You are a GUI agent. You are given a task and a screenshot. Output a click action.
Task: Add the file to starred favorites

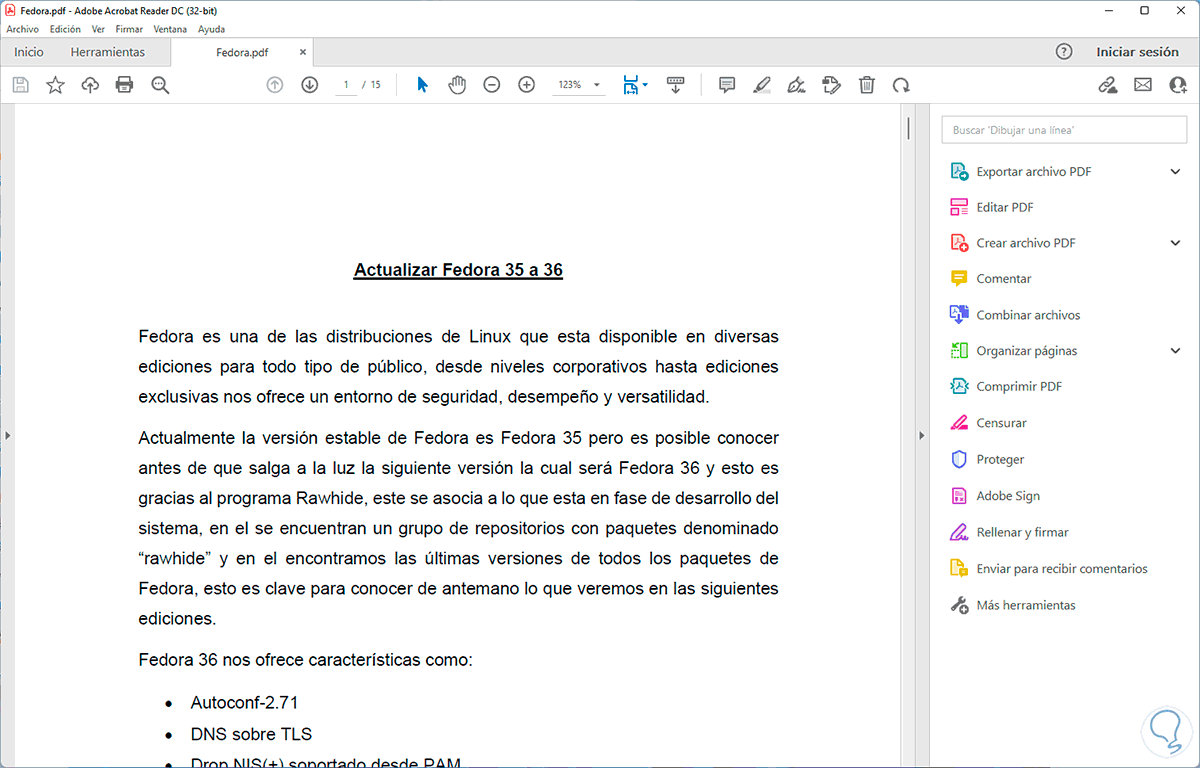[55, 85]
